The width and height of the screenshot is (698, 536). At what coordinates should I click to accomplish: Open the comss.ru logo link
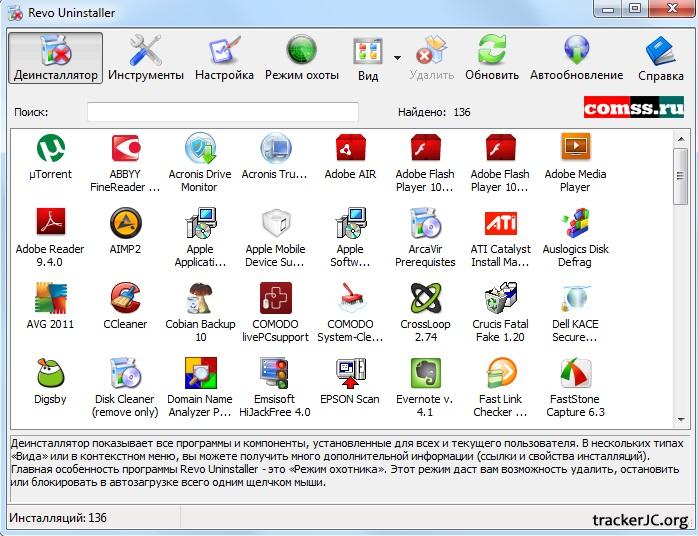coord(633,107)
